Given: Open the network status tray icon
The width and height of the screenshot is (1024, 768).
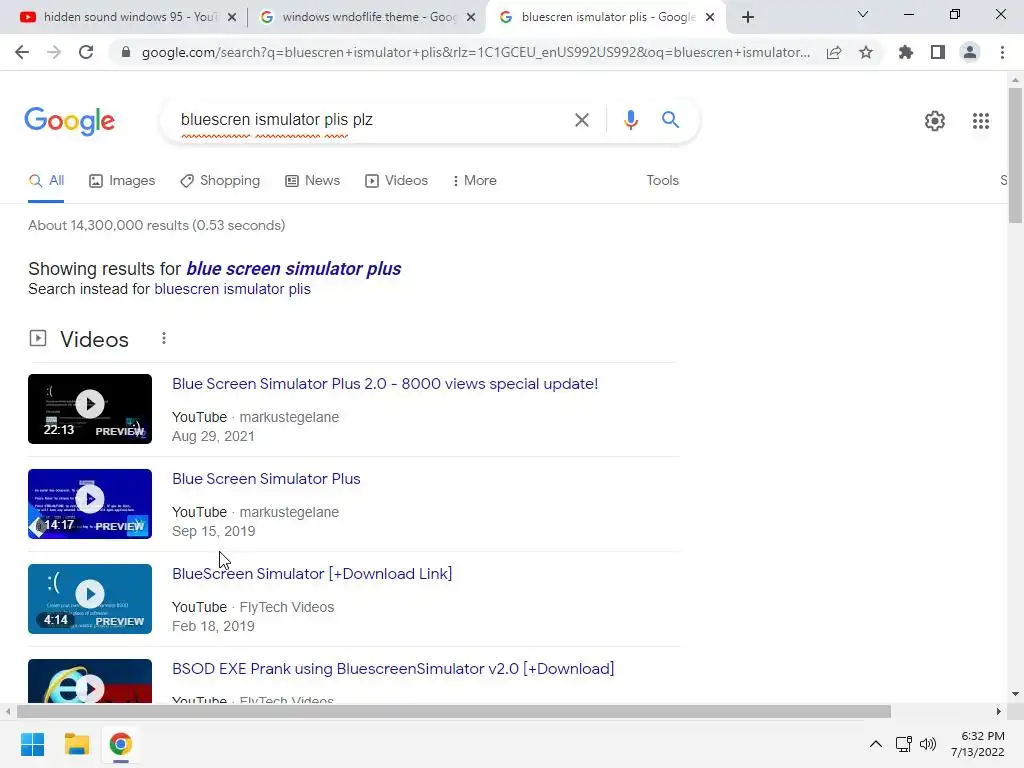Looking at the screenshot, I should pyautogui.click(x=904, y=744).
